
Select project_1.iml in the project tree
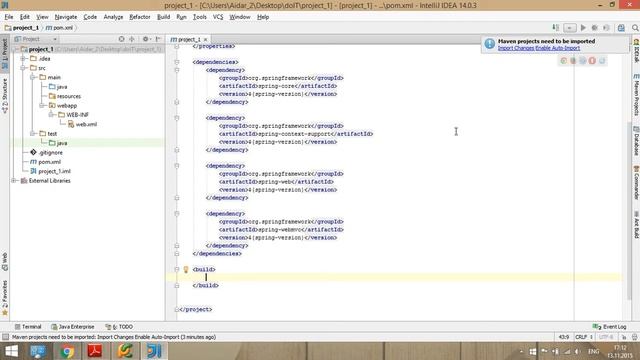[x=50, y=171]
